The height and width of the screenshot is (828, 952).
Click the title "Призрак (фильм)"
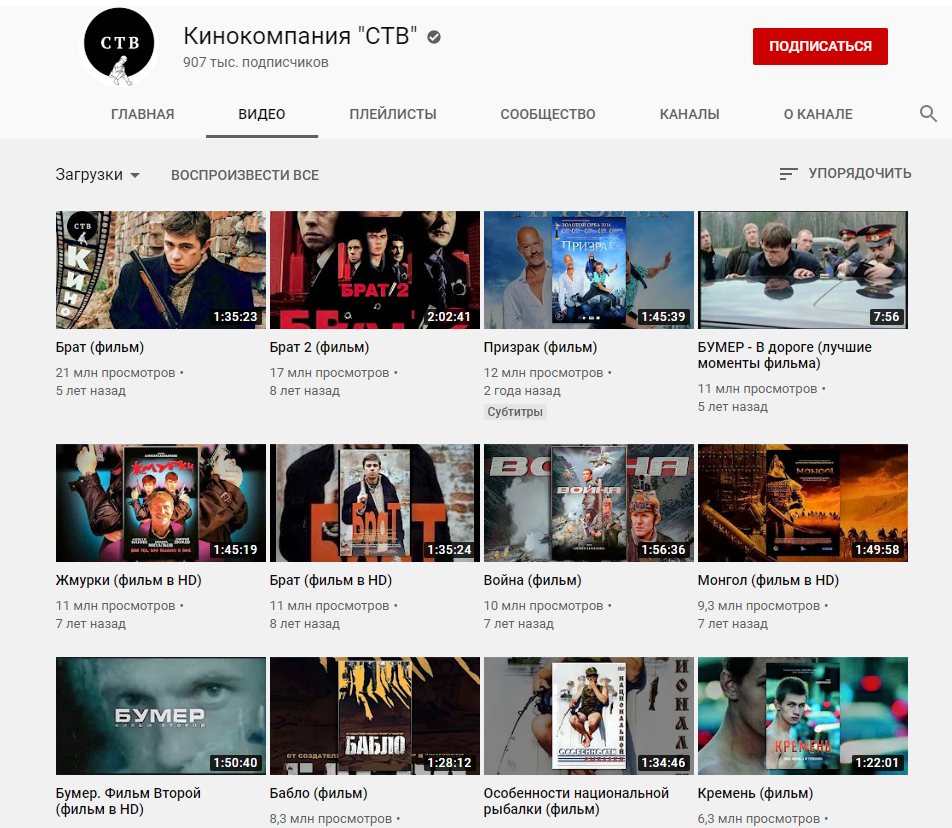pos(540,348)
